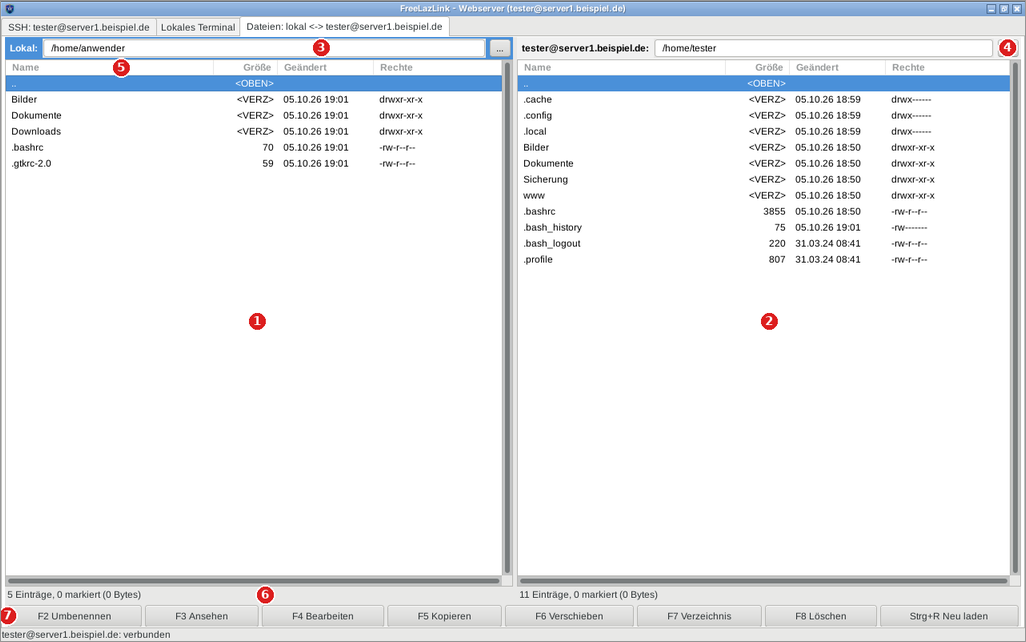The image size is (1026, 642).
Task: Click the local pane vertical scrollbar
Action: [x=507, y=318]
